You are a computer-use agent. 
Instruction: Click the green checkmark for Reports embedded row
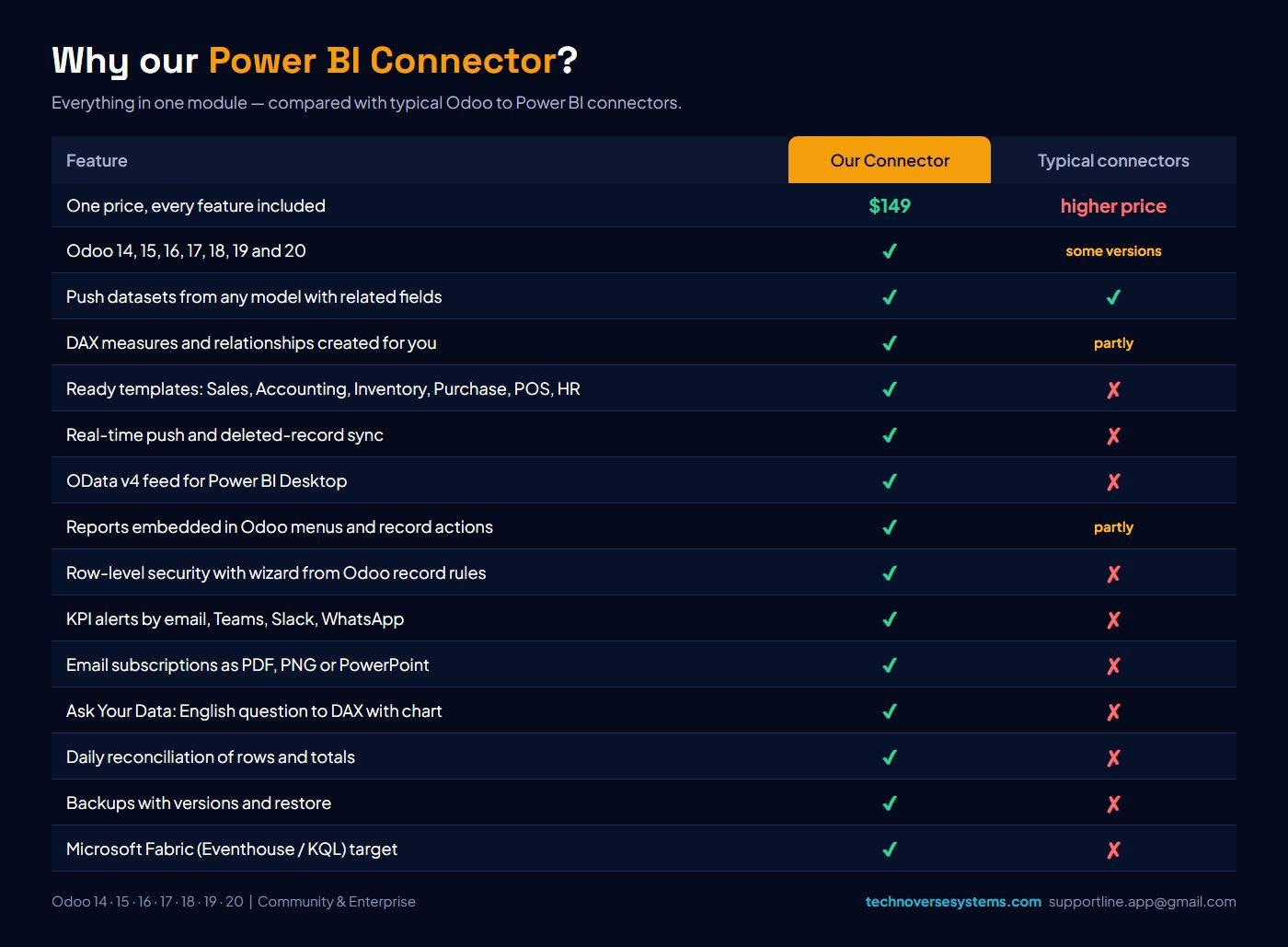click(890, 527)
